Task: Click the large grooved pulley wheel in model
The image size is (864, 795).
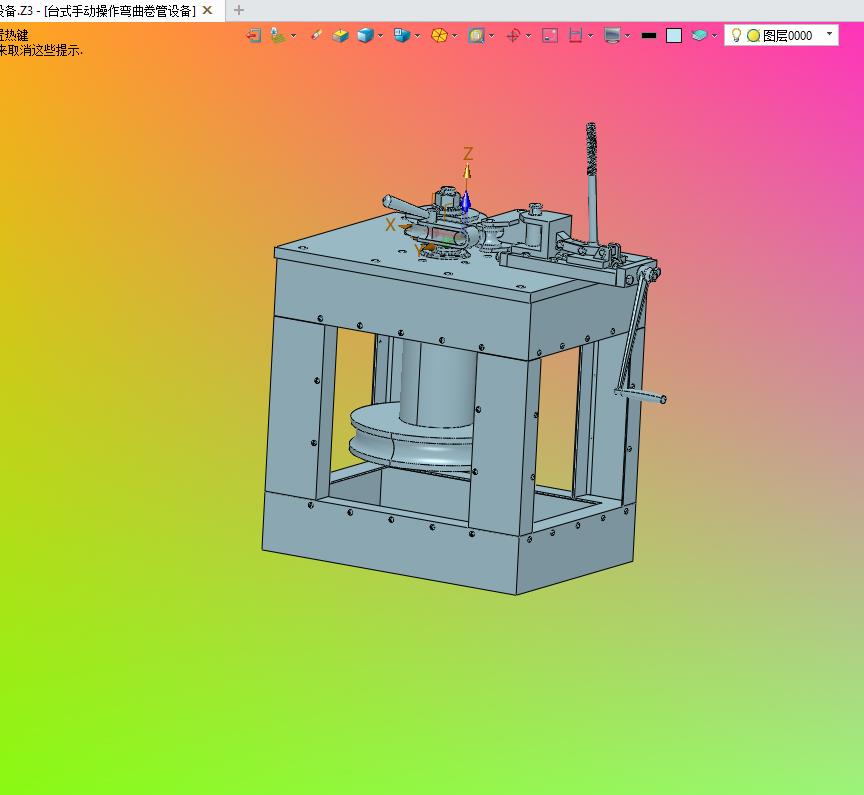Action: tap(412, 438)
